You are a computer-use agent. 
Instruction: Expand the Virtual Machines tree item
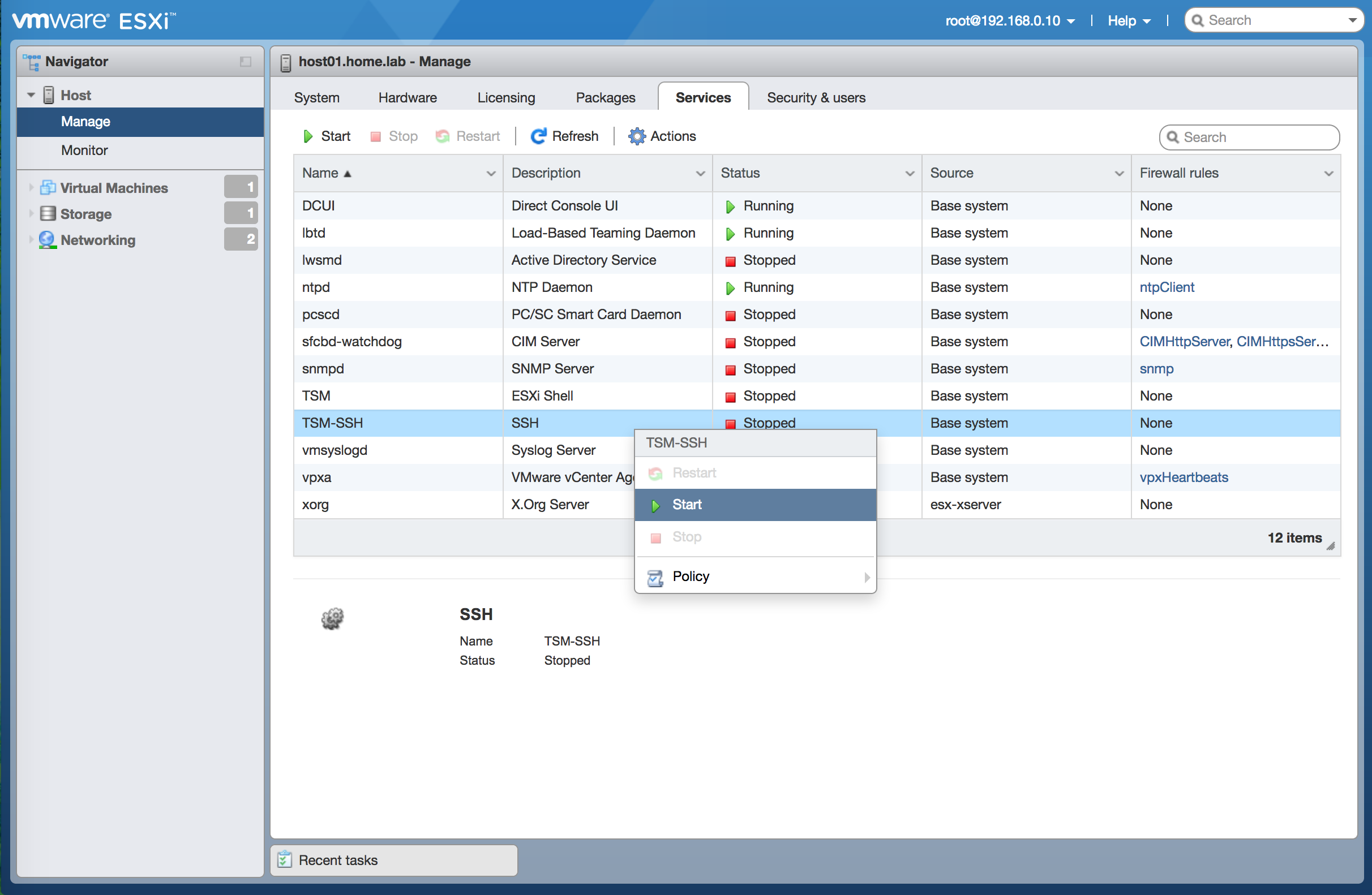point(31,187)
